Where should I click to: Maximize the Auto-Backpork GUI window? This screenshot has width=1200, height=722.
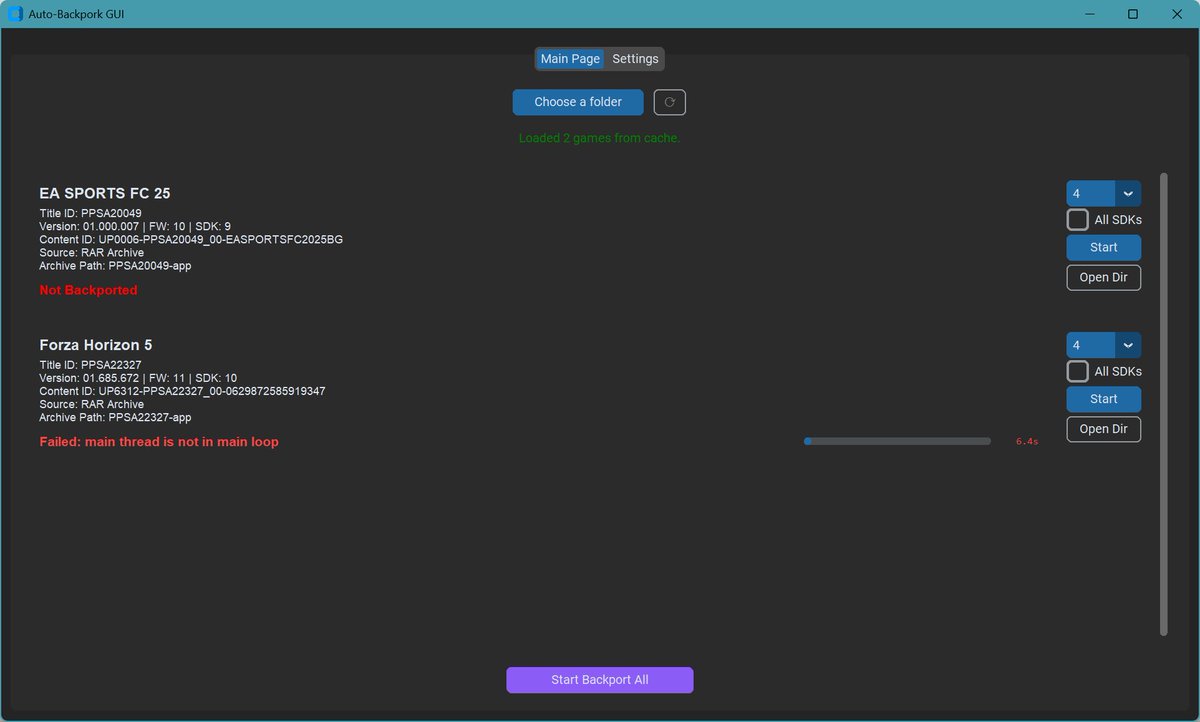pos(1133,14)
